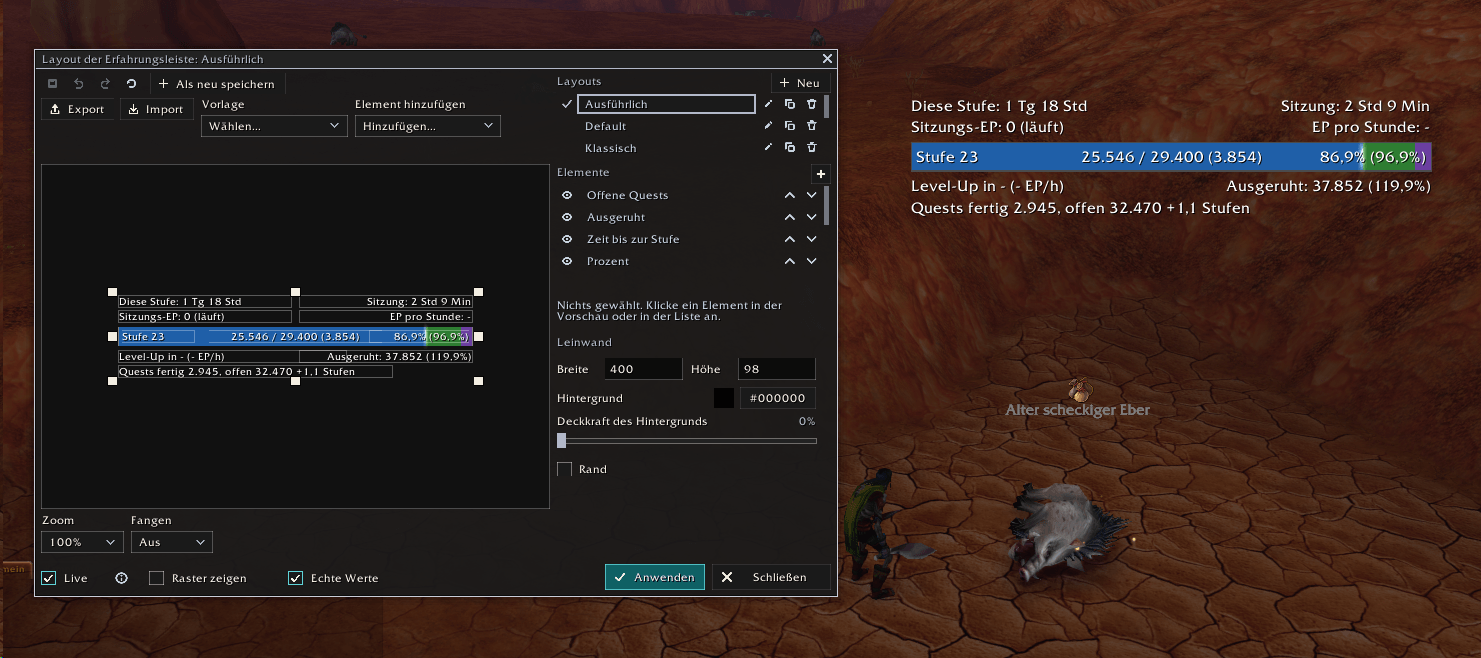Select the Stufe 23 bar in the preview
1481x658 pixels.
(x=295, y=337)
